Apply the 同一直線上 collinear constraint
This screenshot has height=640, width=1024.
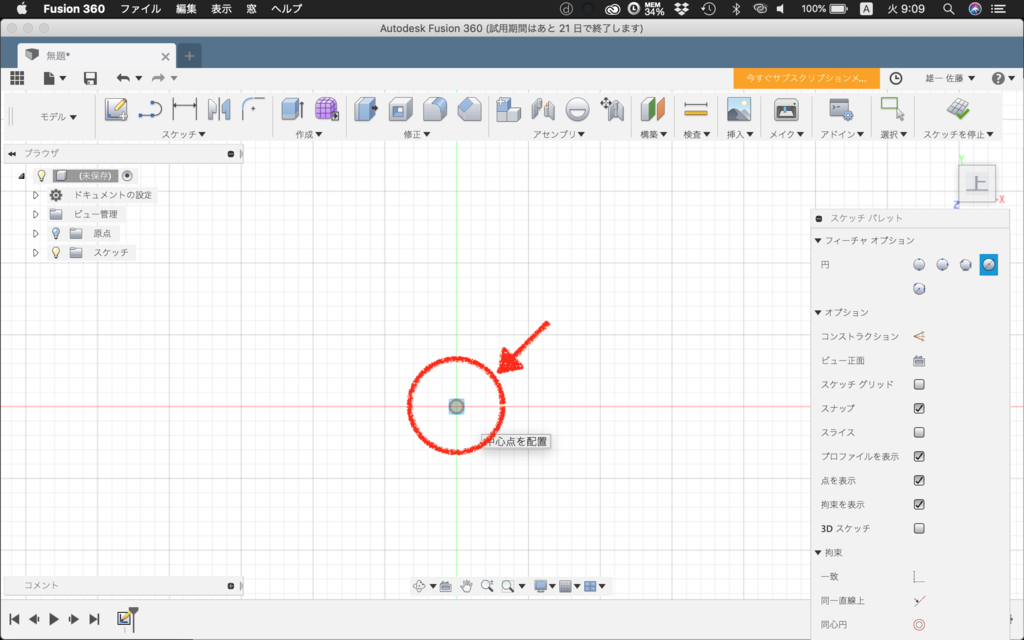click(919, 601)
